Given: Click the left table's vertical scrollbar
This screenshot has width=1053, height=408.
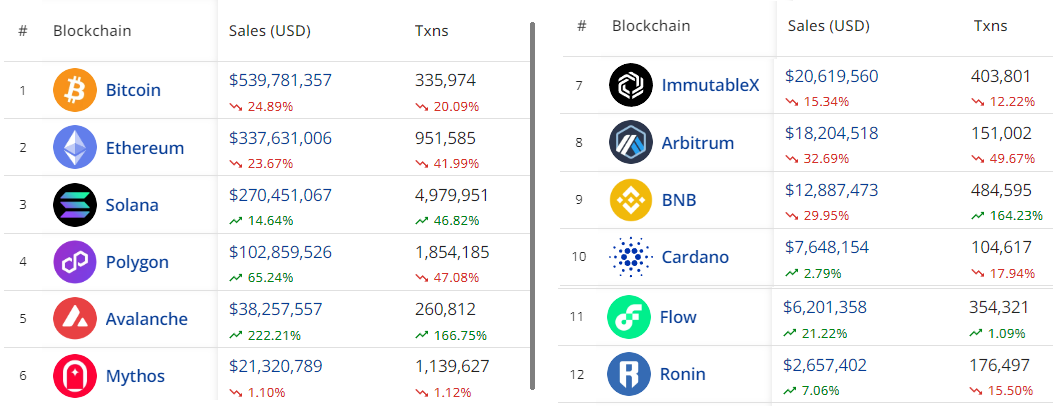Looking at the screenshot, I should pos(533,206).
